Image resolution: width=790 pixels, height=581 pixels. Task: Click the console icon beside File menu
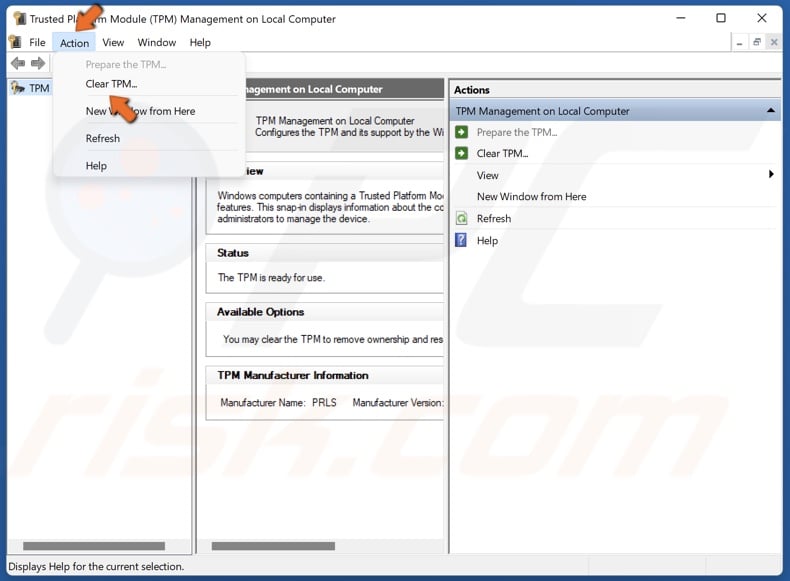[x=15, y=42]
